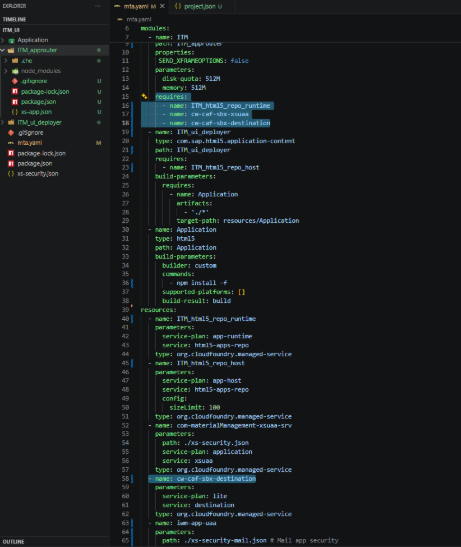461x547 pixels.
Task: Click the mta.yaml breadcrumb item
Action: 139,20
